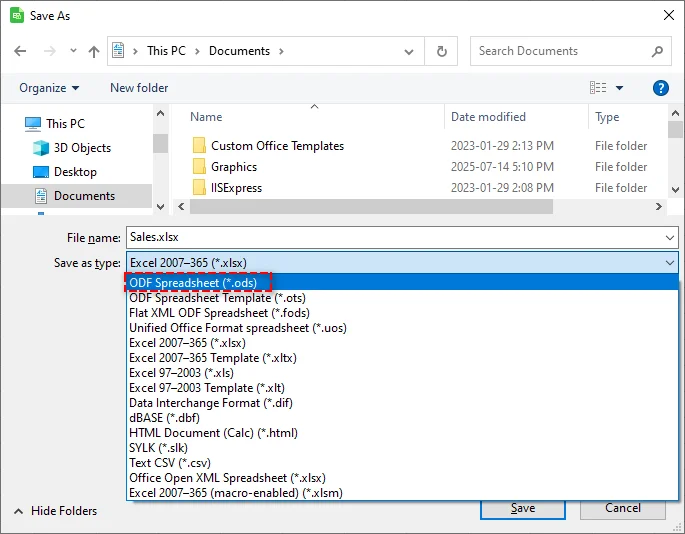Expand the address bar history dropdown
Viewport: 685px width, 534px height.
409,52
